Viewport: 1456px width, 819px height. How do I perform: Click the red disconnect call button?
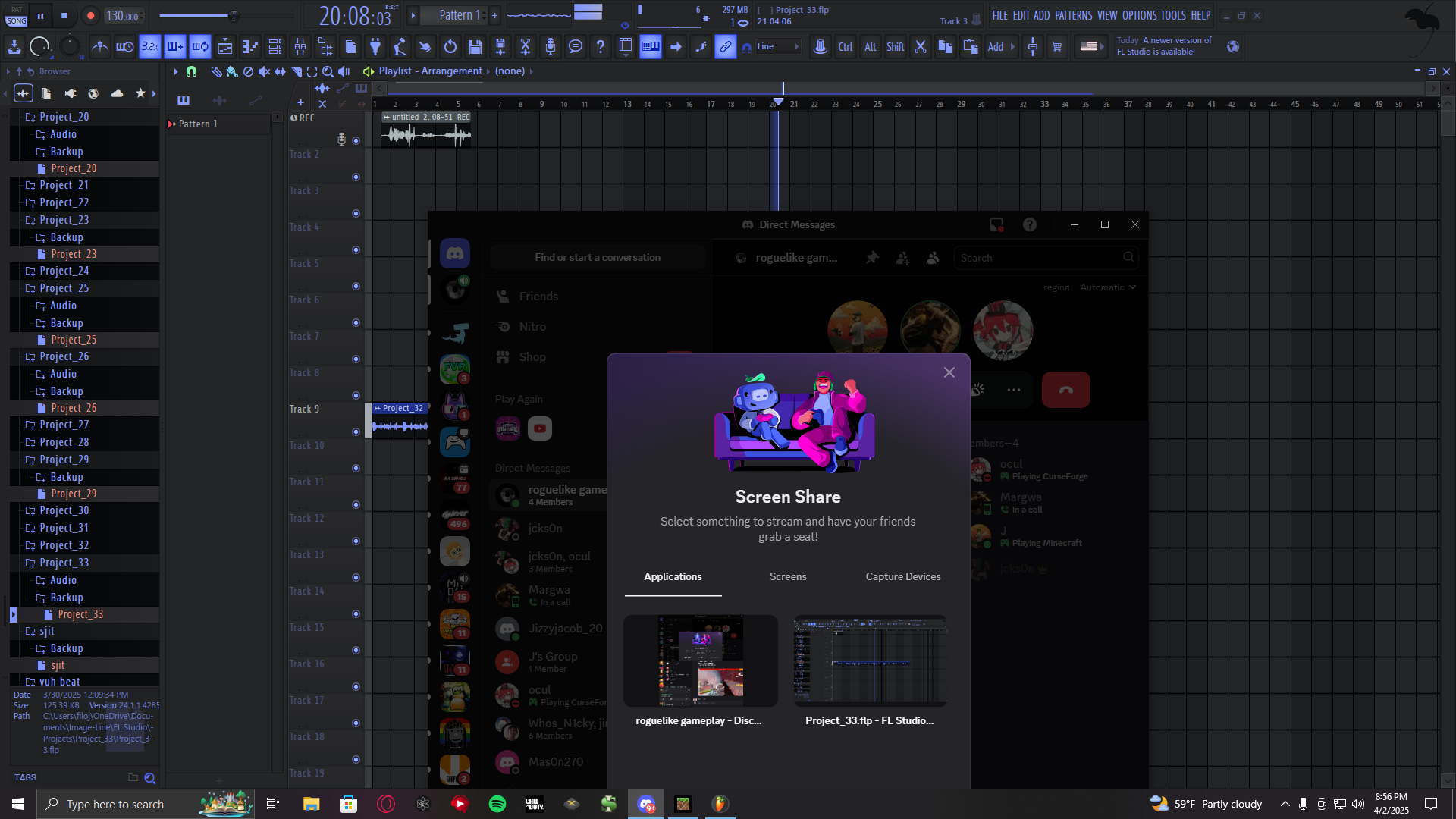(1065, 390)
